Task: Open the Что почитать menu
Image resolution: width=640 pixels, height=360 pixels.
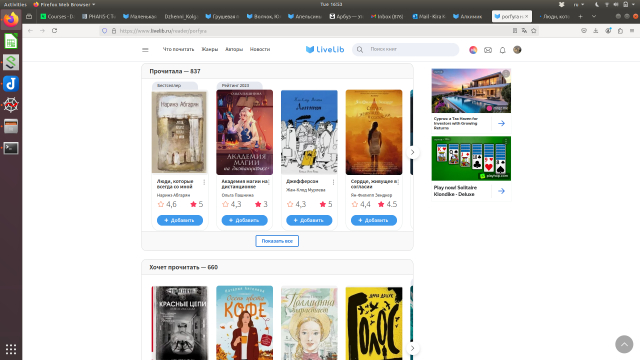Action: (178, 49)
